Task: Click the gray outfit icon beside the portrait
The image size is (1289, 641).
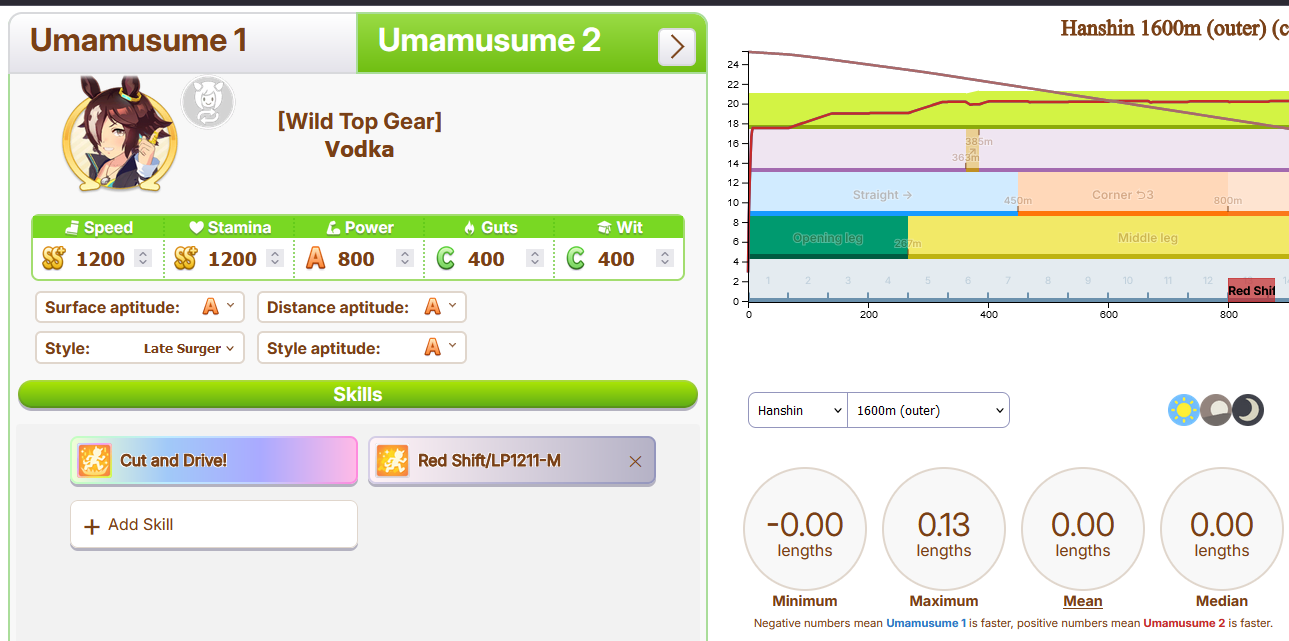Action: click(208, 102)
